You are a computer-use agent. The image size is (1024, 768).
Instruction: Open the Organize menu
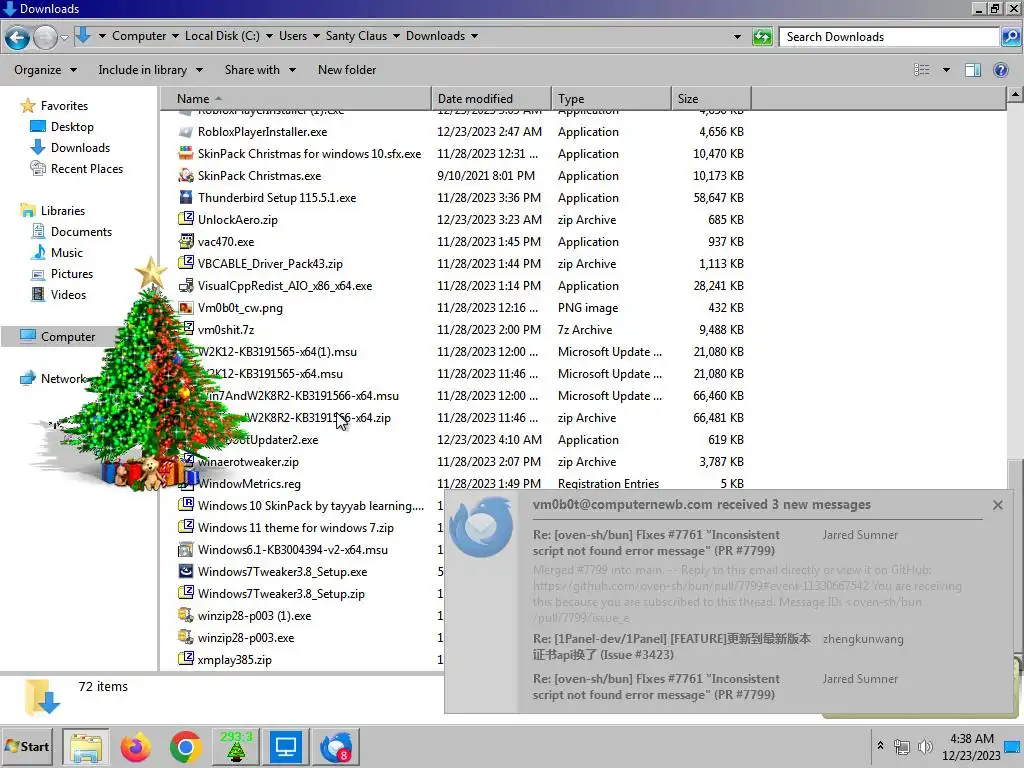[45, 70]
